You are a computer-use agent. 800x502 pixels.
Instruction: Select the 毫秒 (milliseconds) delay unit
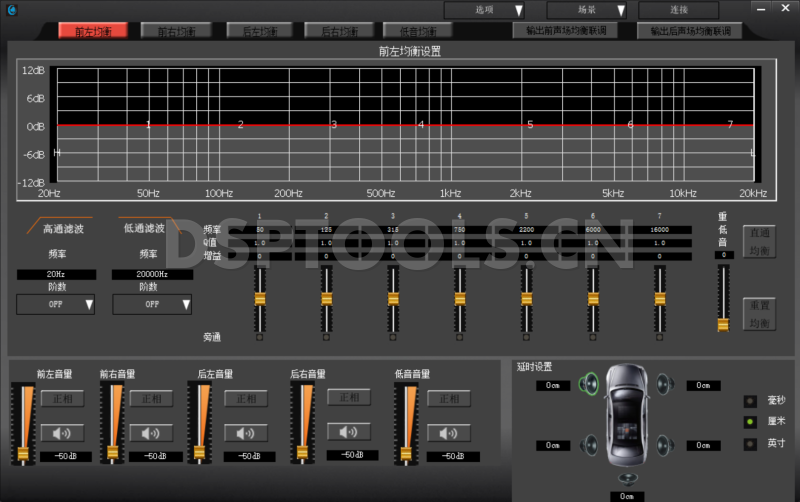tap(750, 401)
